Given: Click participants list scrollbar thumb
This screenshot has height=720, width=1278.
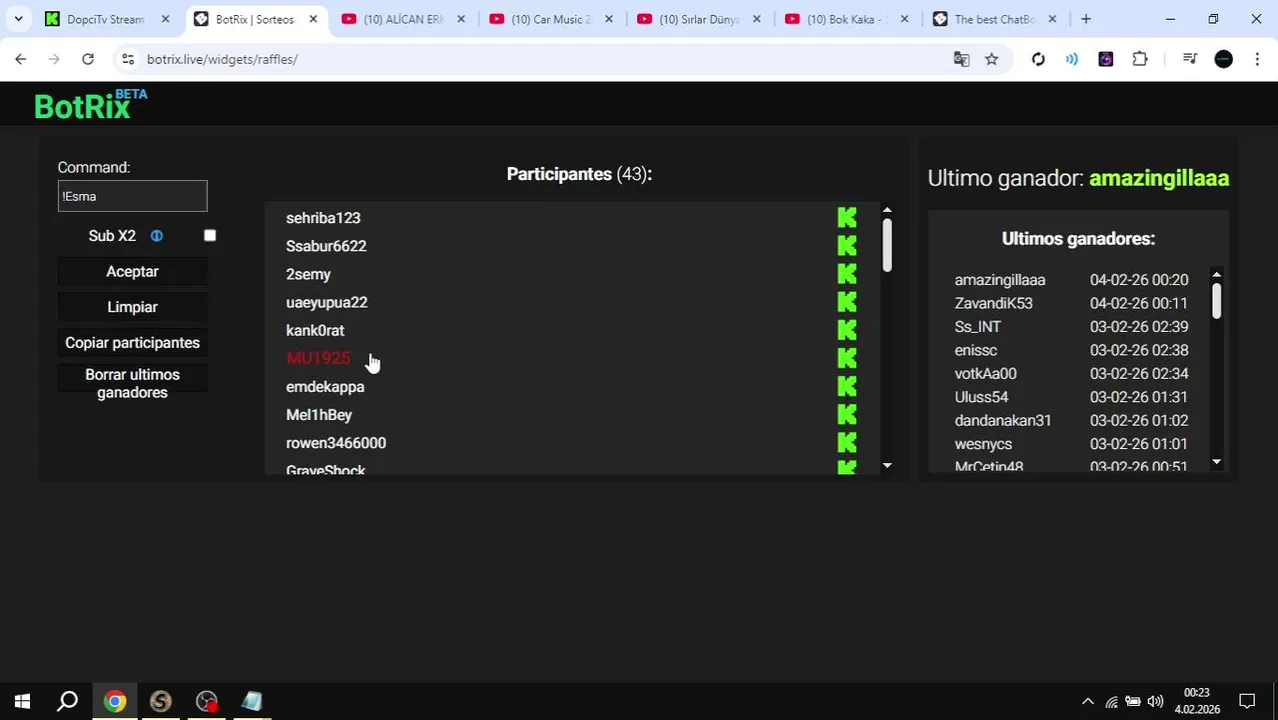Looking at the screenshot, I should [887, 245].
